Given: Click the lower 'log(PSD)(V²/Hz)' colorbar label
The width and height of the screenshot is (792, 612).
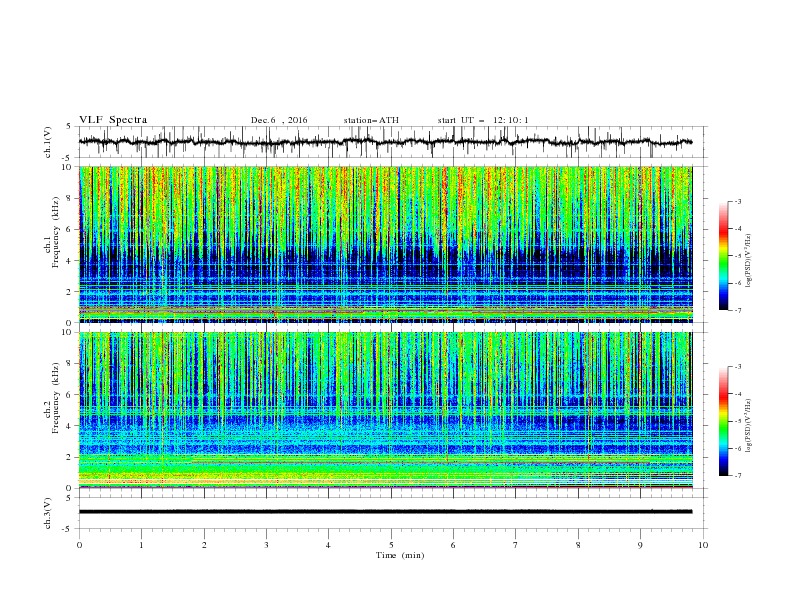Looking at the screenshot, I should click(x=748, y=425).
